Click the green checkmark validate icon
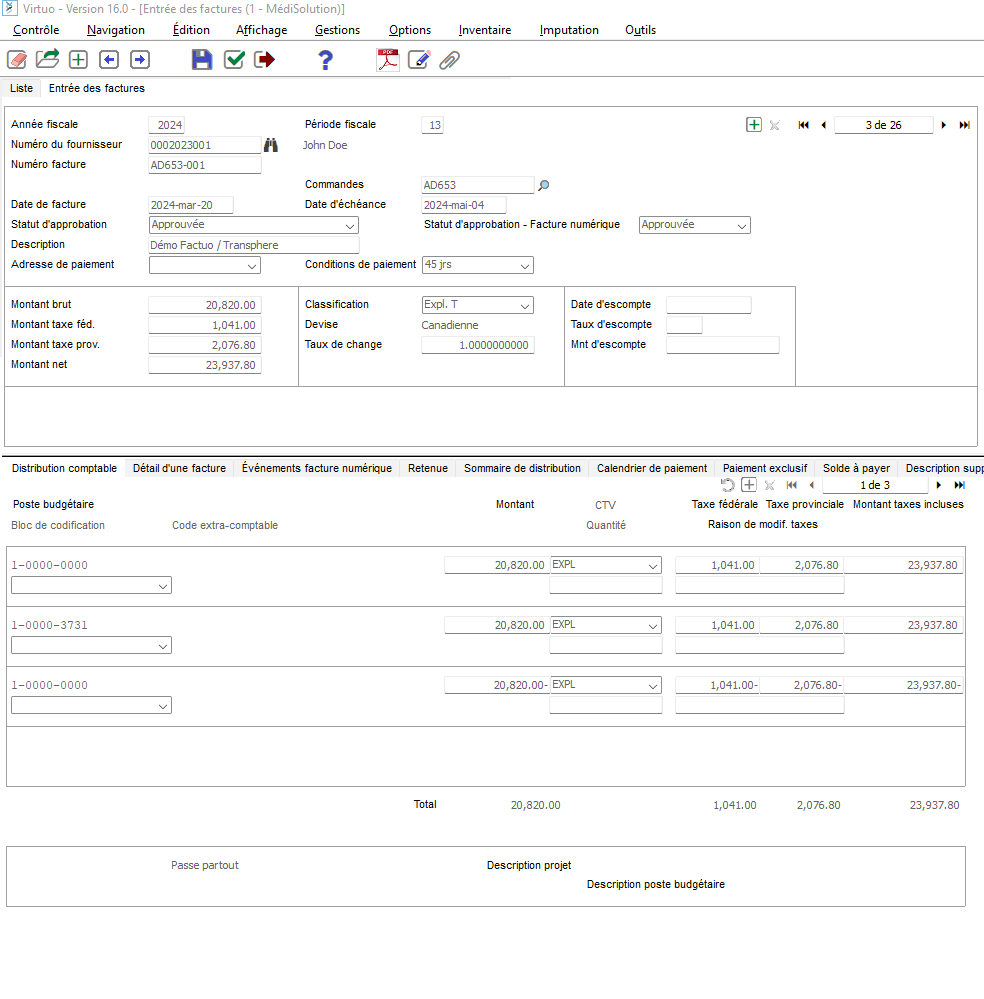The image size is (984, 999). (x=235, y=60)
